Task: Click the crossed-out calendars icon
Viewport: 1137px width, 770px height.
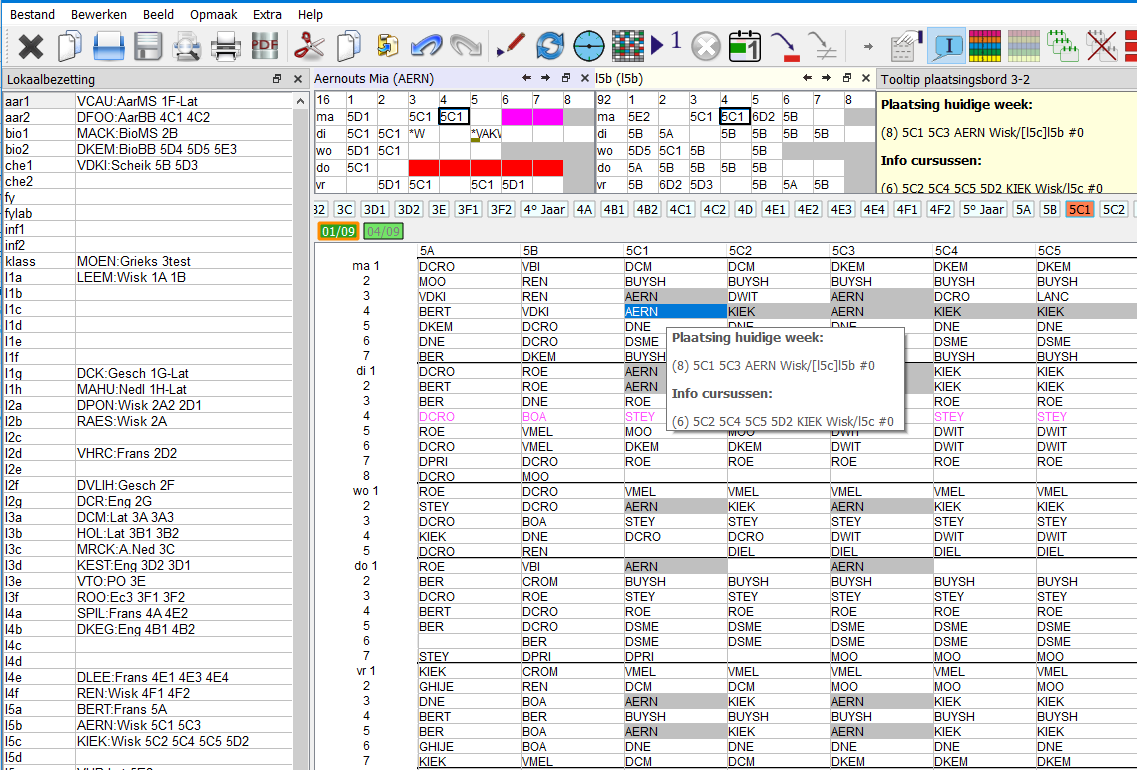Action: 1101,46
